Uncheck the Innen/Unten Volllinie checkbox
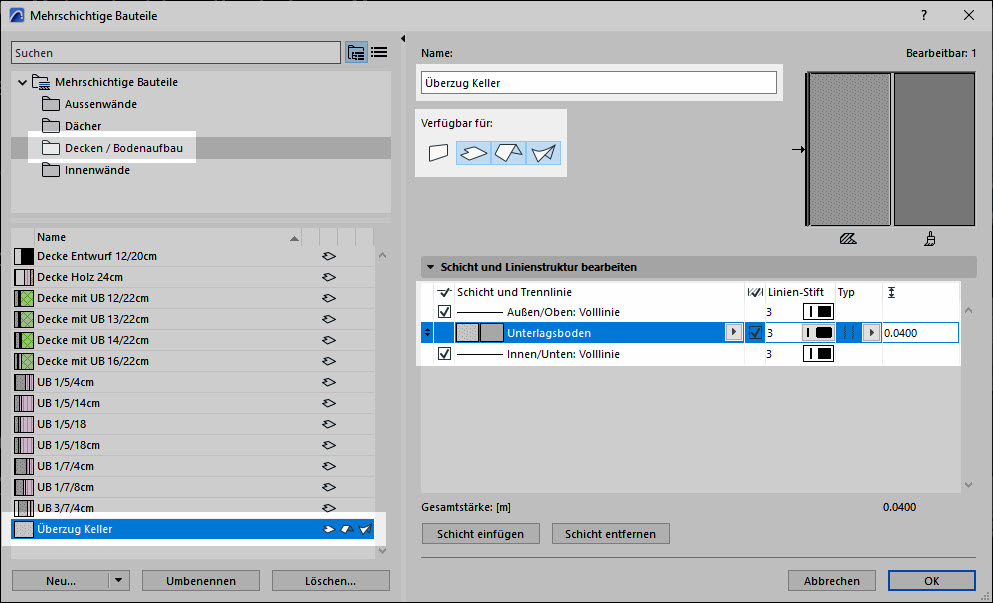993x603 pixels. [444, 354]
